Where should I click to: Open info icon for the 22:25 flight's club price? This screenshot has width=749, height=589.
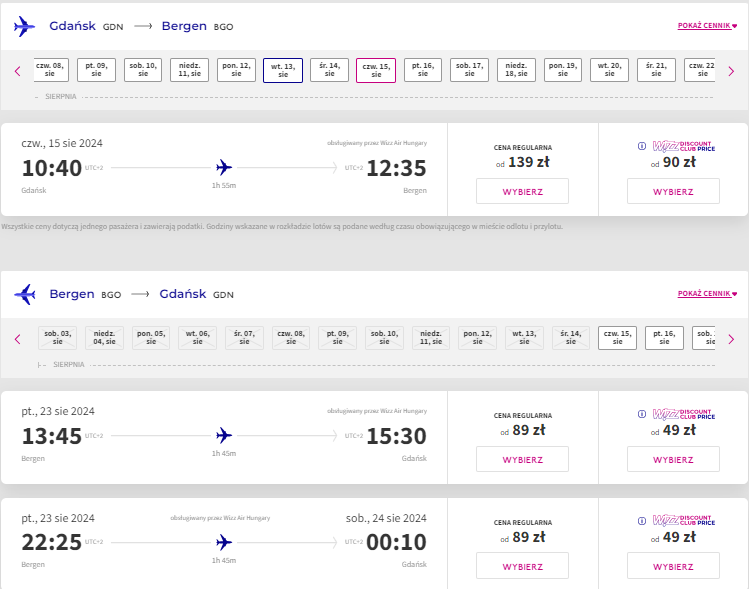tap(642, 521)
